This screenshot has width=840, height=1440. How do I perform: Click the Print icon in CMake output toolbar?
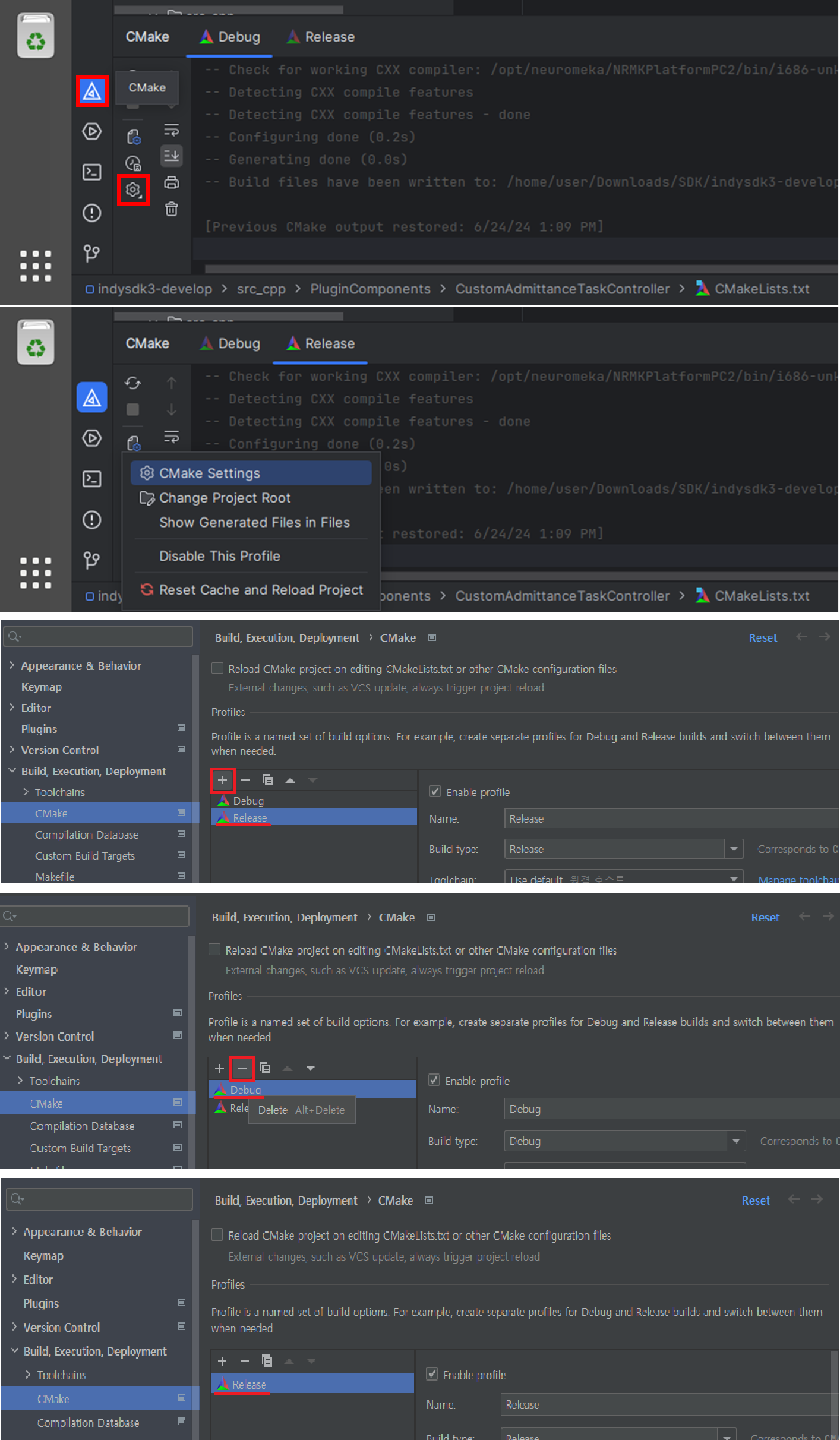point(171,182)
